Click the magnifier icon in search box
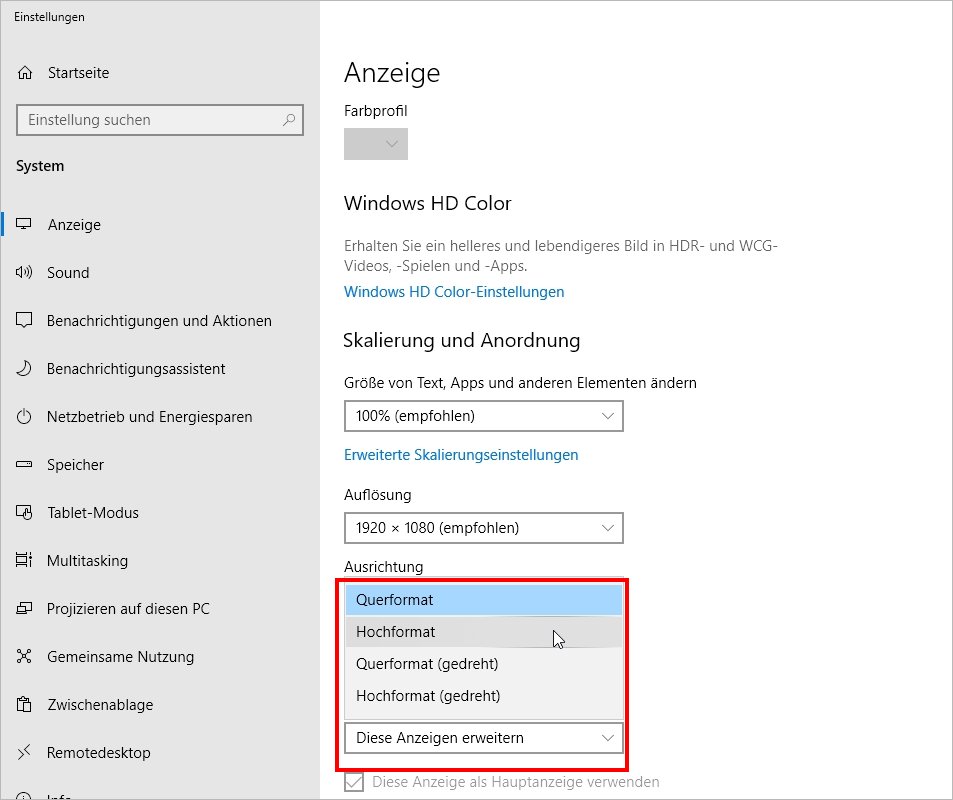This screenshot has width=953, height=800. (289, 120)
